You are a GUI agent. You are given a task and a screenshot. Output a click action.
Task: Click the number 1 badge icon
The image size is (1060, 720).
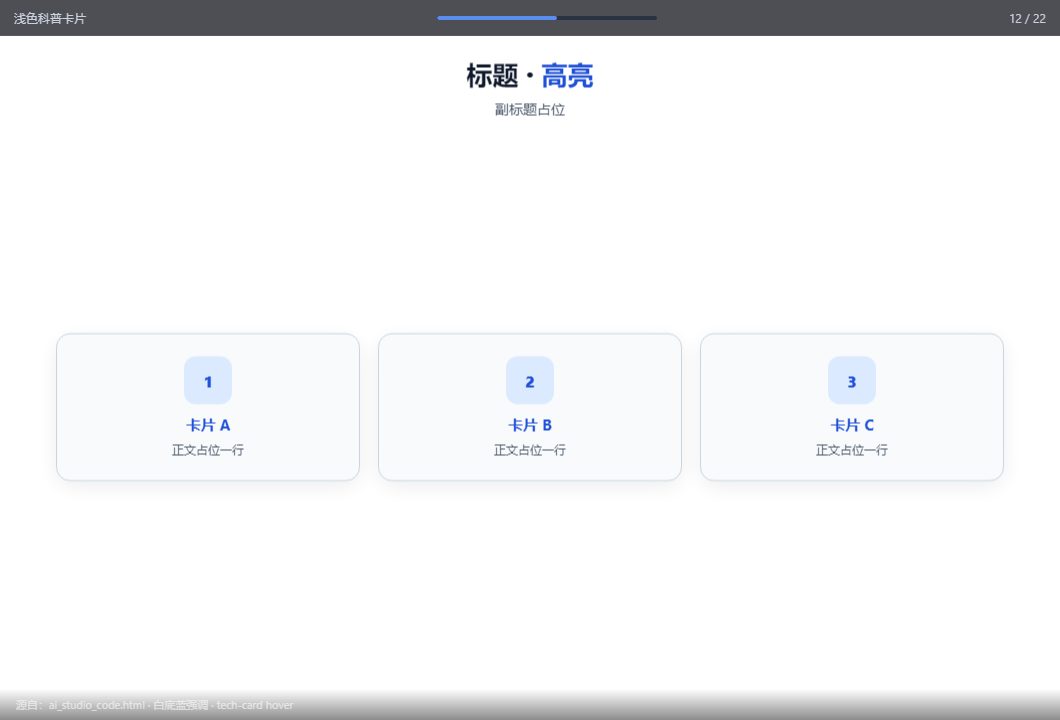[208, 381]
